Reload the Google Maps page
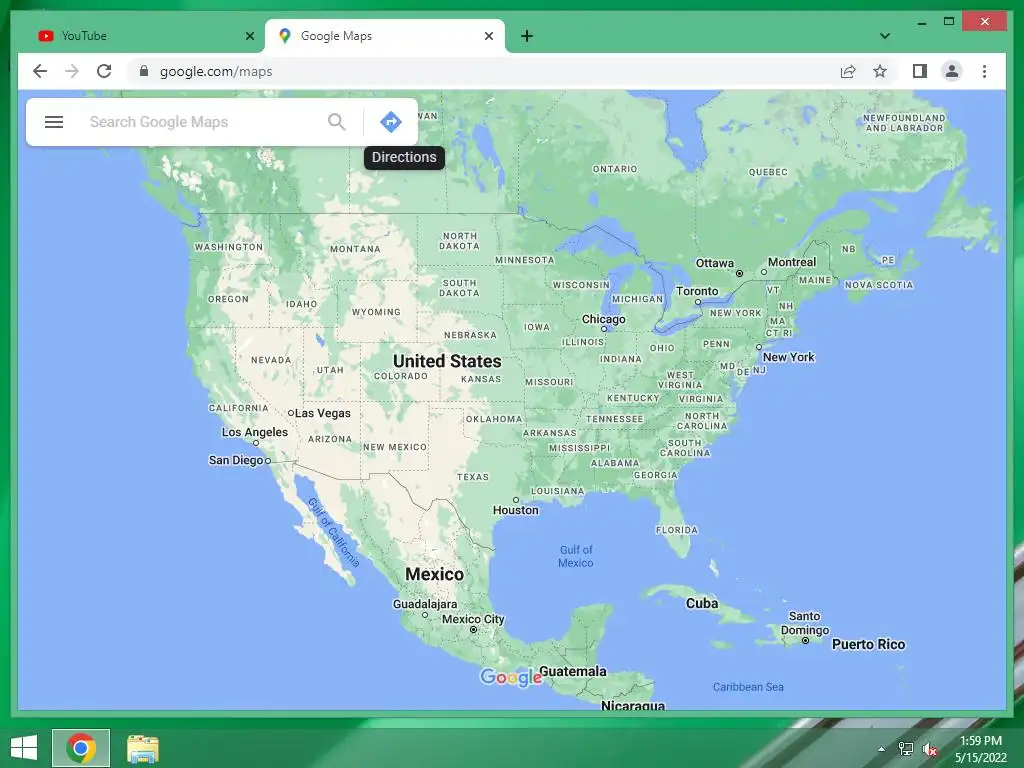This screenshot has height=768, width=1024. (104, 71)
